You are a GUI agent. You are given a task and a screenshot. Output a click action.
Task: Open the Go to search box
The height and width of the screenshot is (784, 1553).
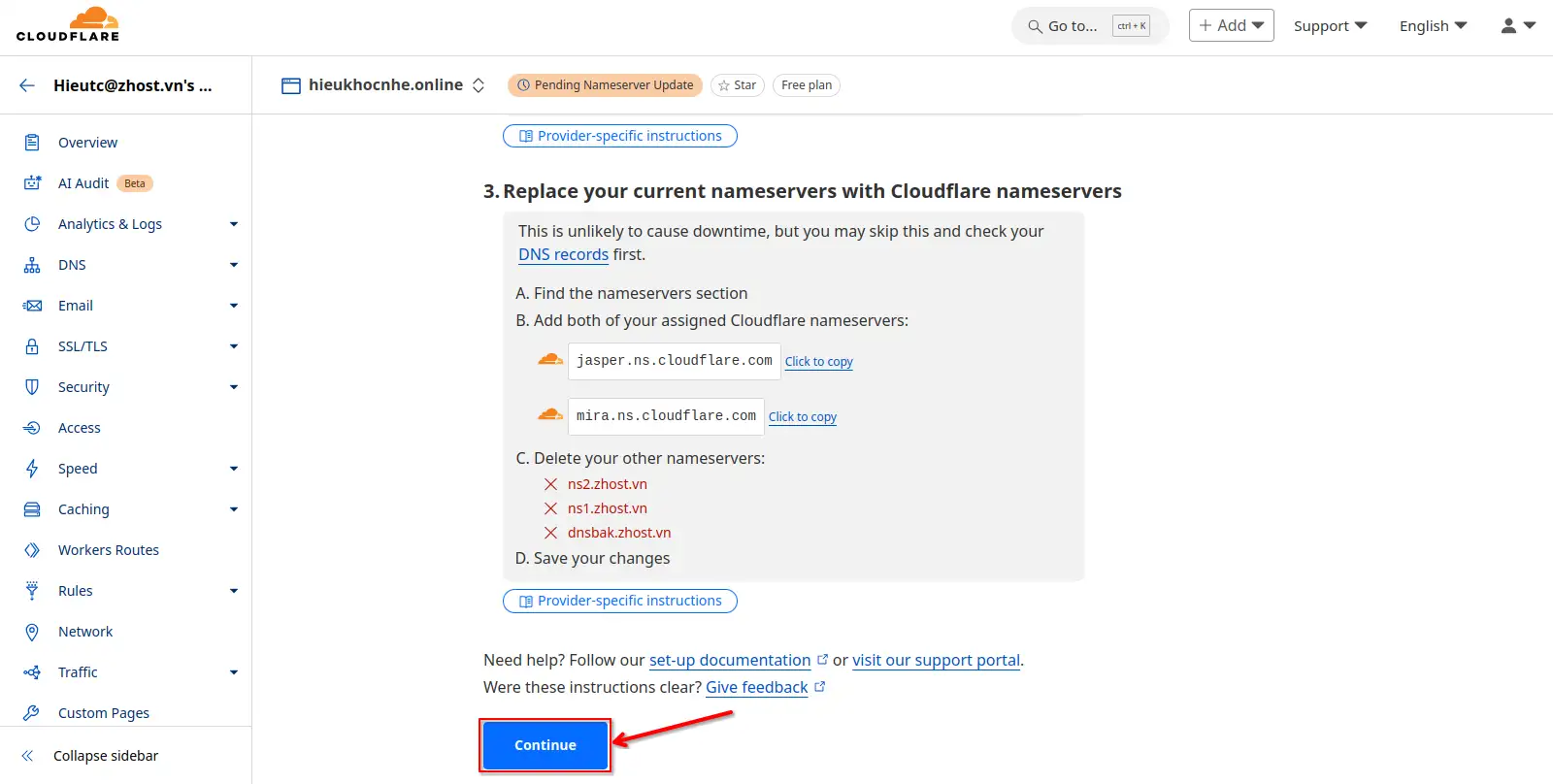coord(1089,26)
